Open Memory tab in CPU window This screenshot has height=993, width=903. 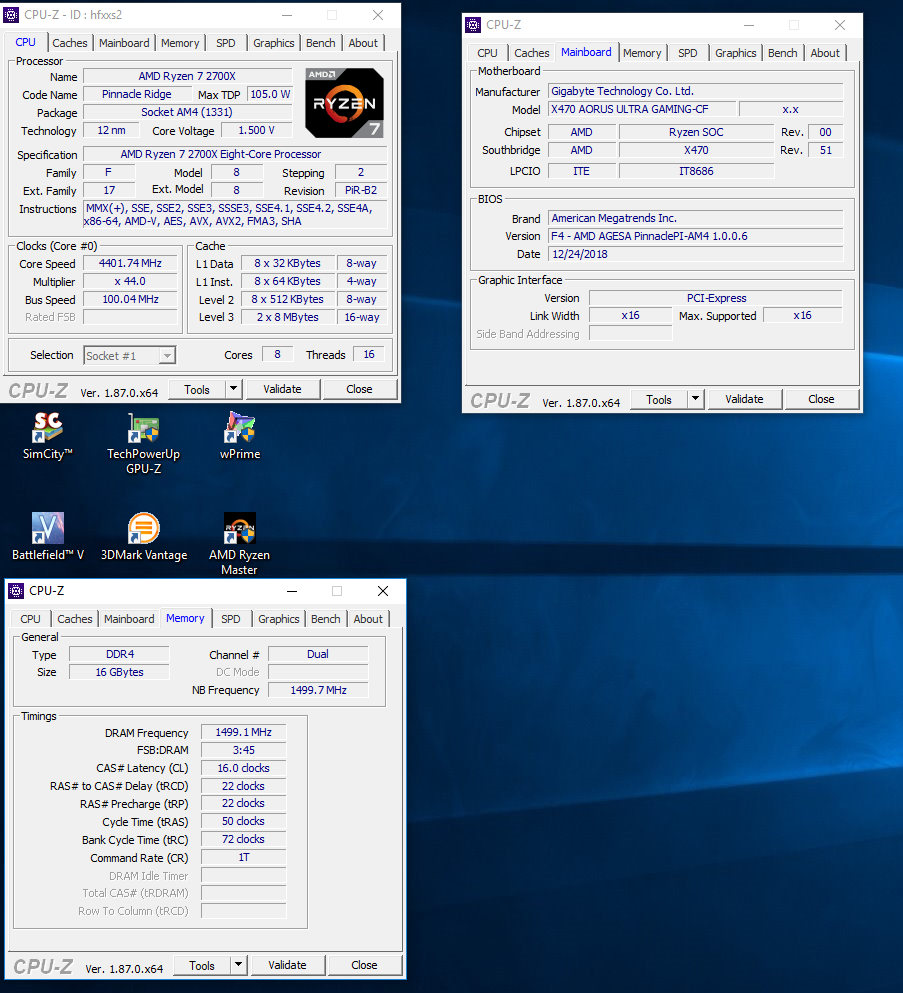tap(180, 43)
